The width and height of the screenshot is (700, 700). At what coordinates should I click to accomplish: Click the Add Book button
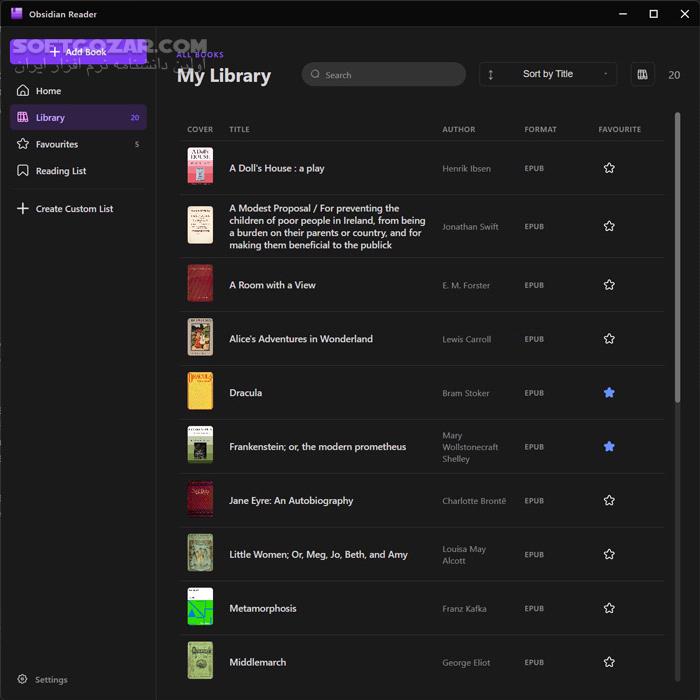(78, 52)
